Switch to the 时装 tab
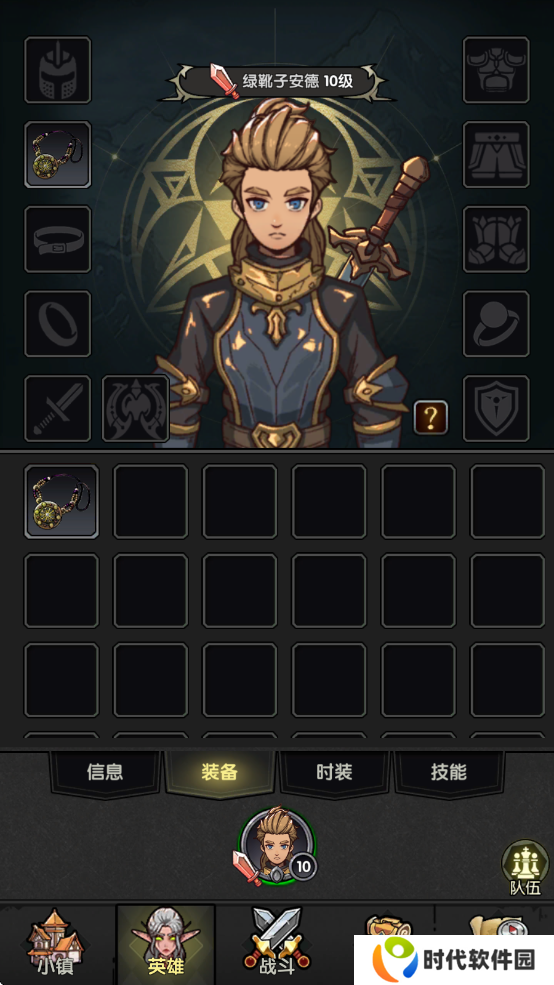Image resolution: width=554 pixels, height=985 pixels. coord(334,773)
